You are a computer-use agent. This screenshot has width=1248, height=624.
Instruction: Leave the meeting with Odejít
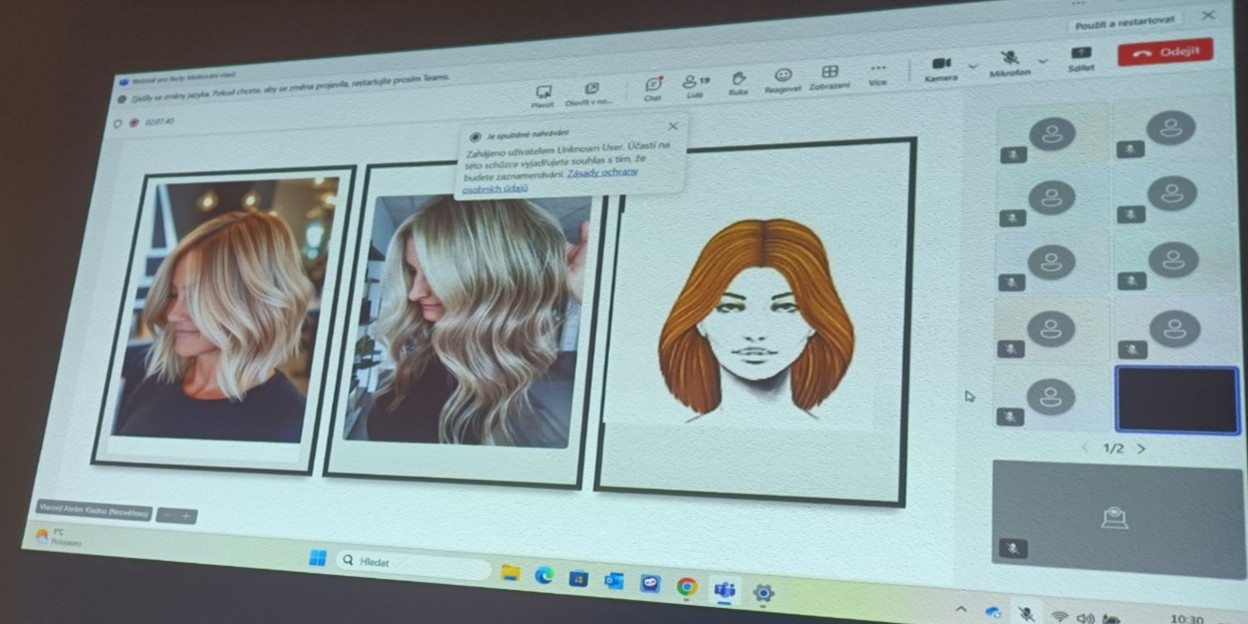[1165, 52]
